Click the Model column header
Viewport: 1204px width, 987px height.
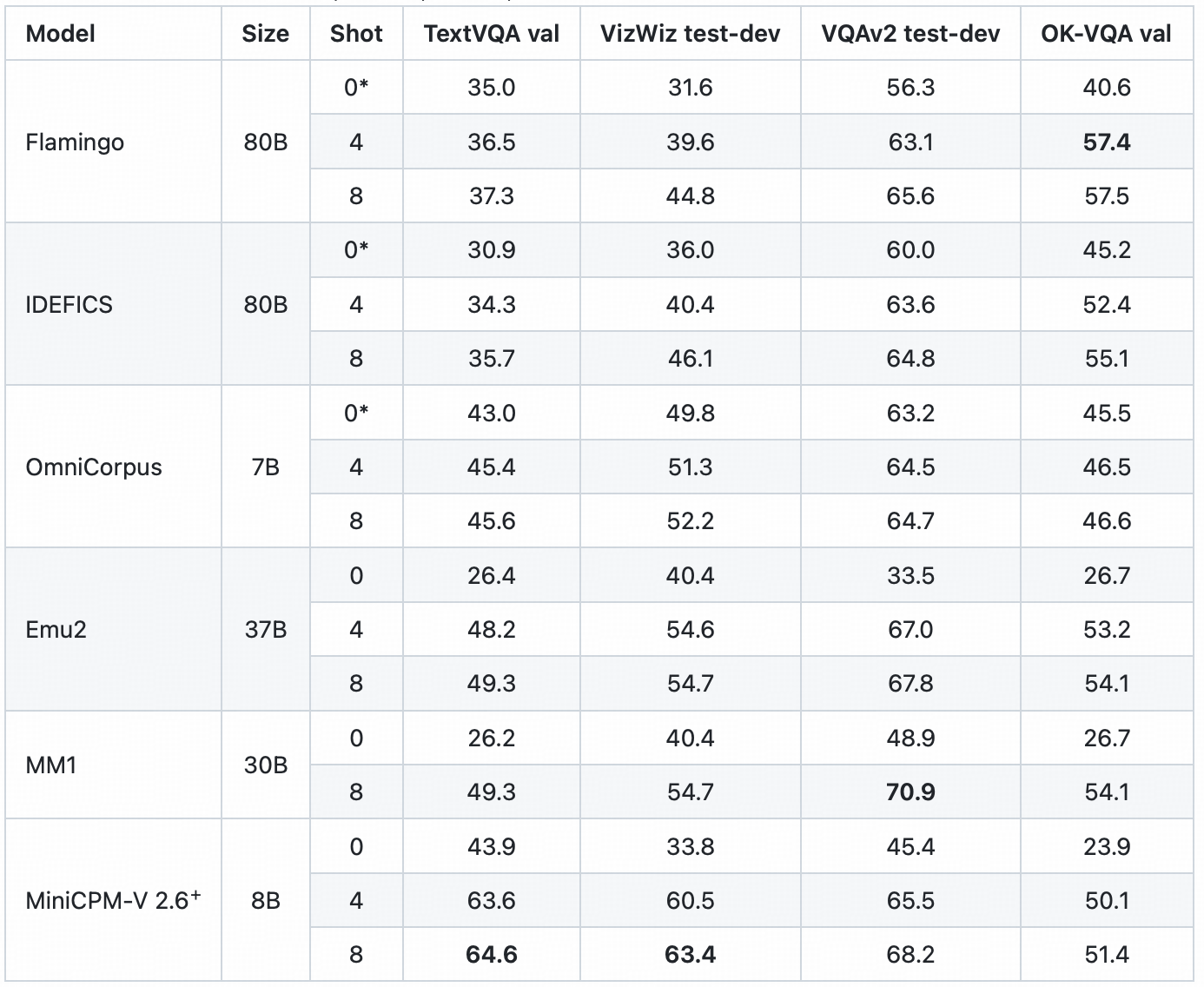click(x=61, y=34)
